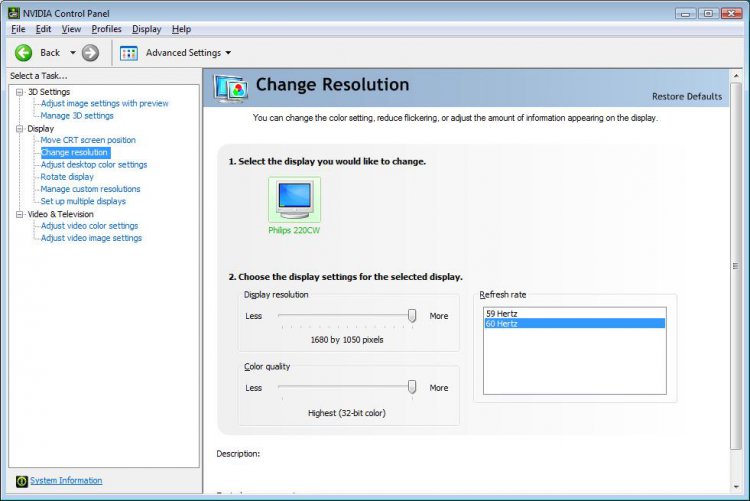Open the Back history dropdown arrow

(x=73, y=53)
